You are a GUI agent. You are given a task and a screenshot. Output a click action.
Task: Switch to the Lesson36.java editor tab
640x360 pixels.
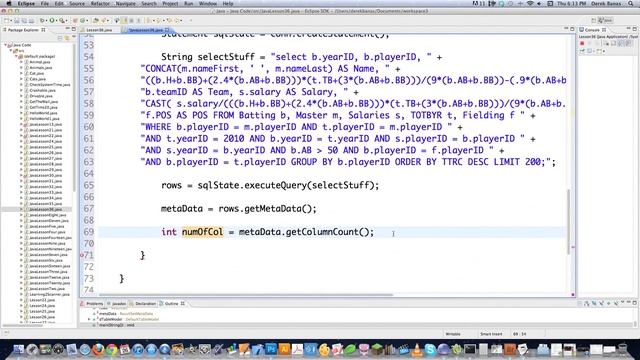point(99,30)
